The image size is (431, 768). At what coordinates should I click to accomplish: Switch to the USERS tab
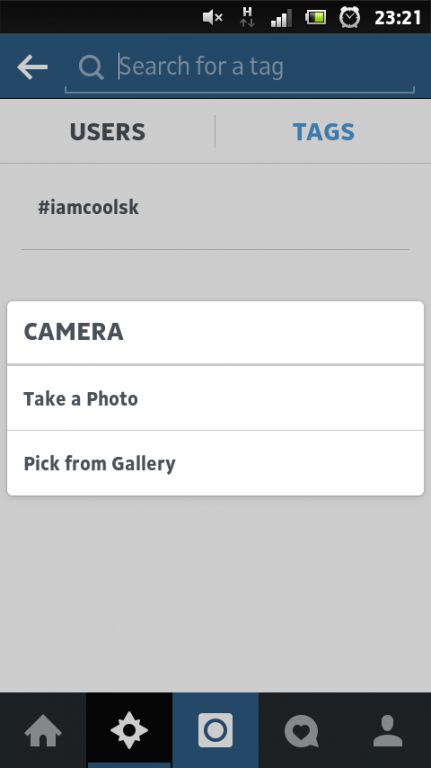[x=108, y=132]
